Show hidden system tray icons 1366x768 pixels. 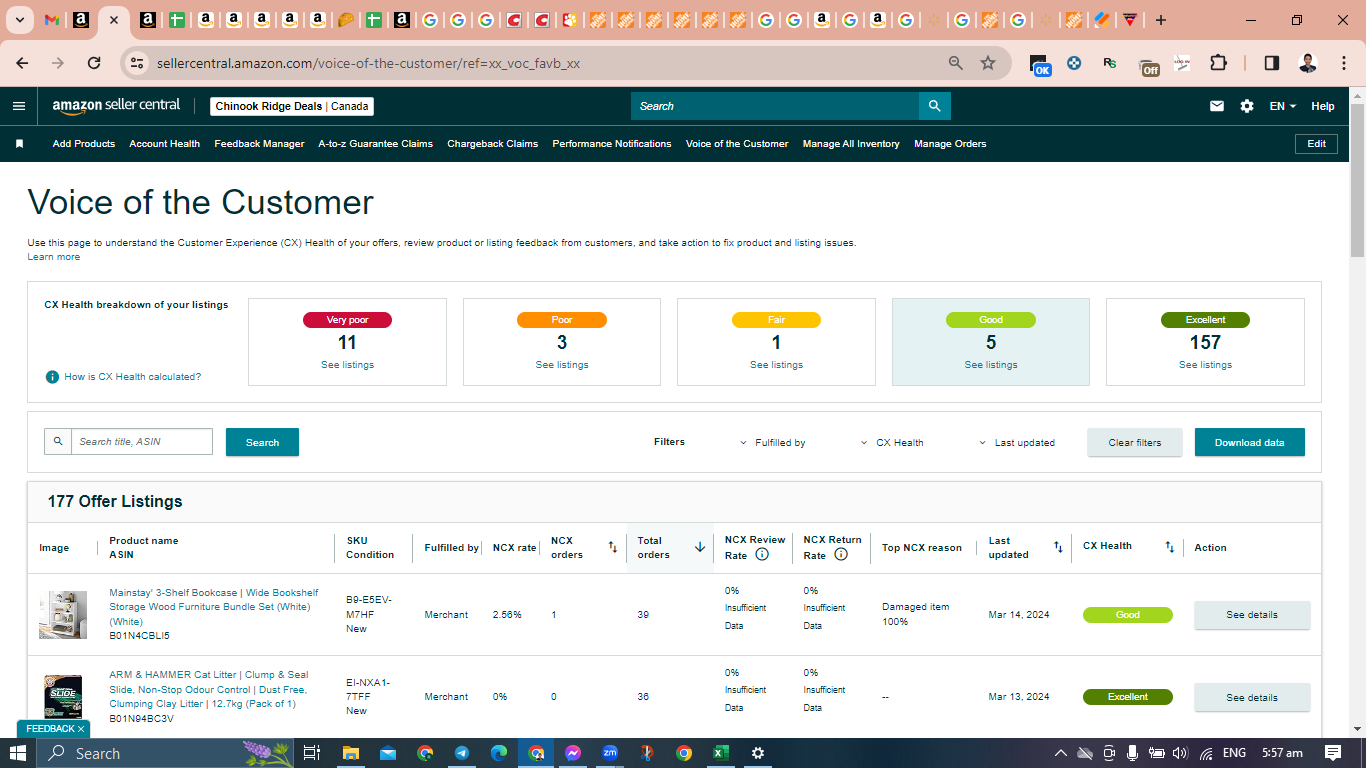click(1061, 753)
